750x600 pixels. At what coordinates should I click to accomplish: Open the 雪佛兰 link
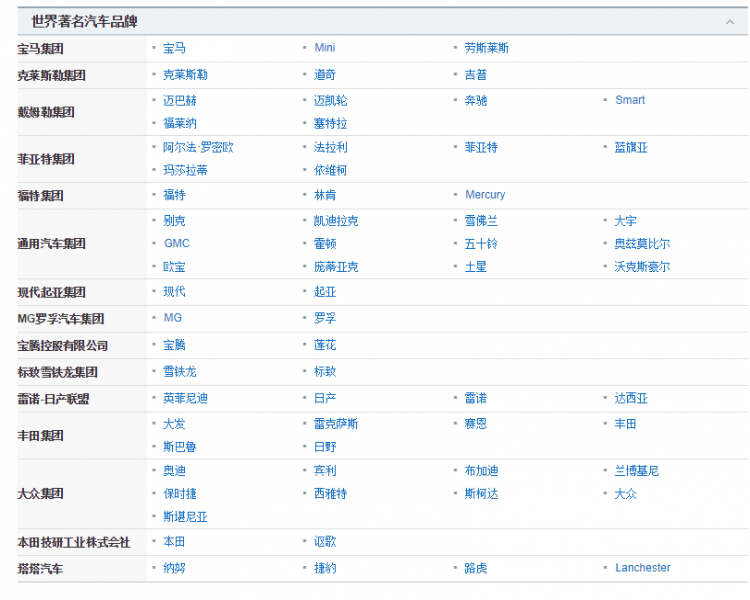coord(481,221)
